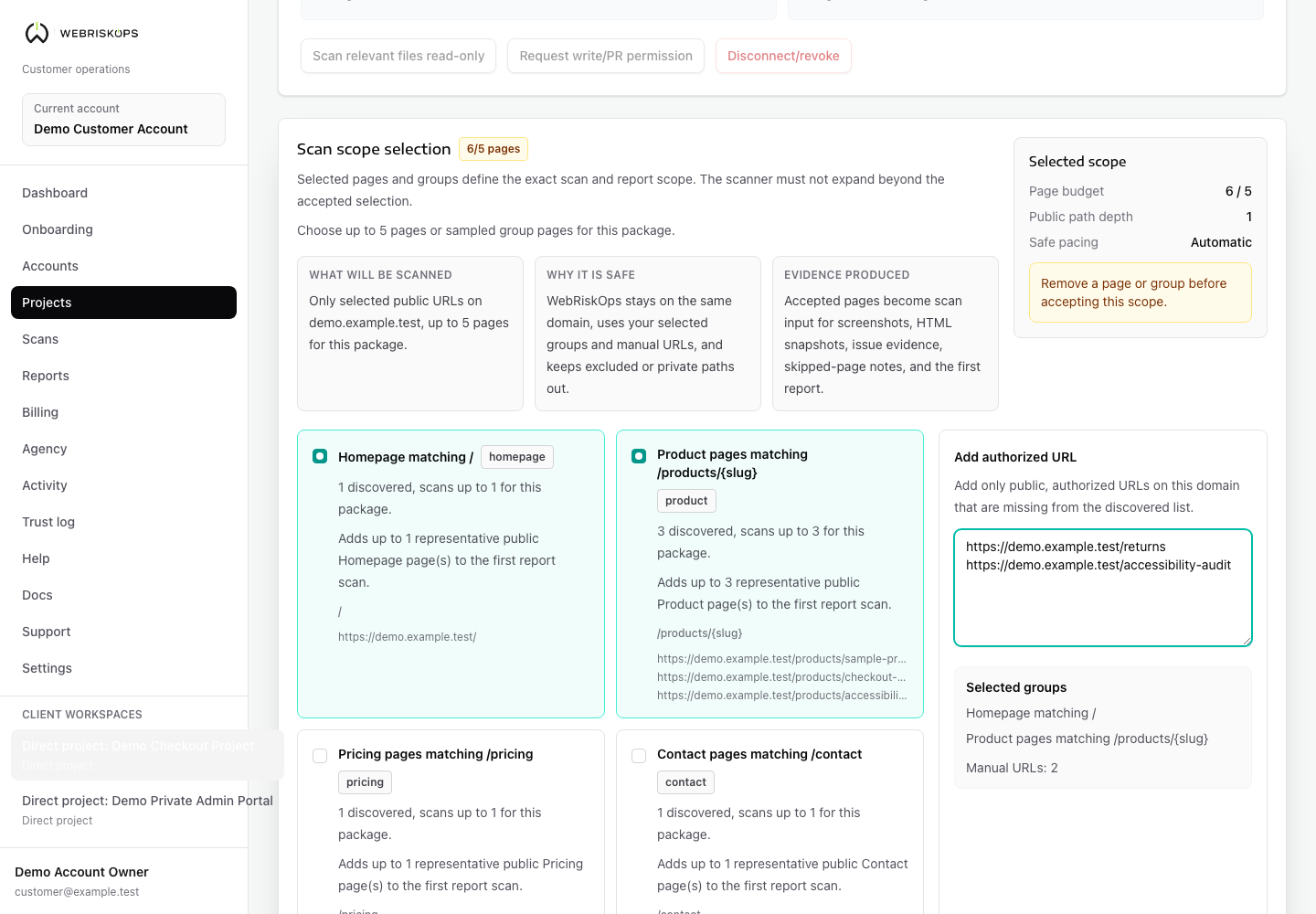
Task: Click the homepage tag label
Action: click(517, 457)
